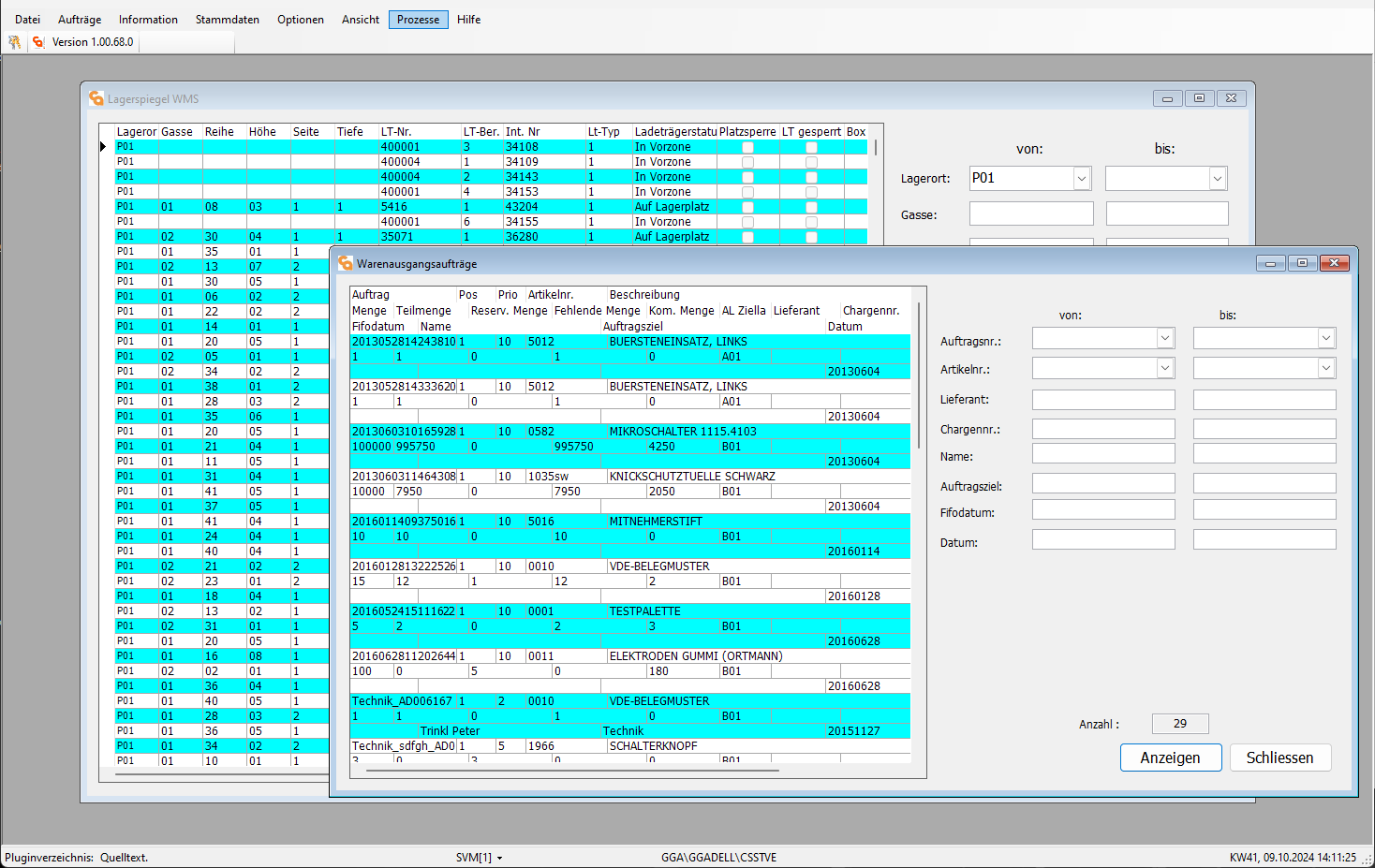Image resolution: width=1375 pixels, height=868 pixels.
Task: Select the ELEKTRODEN GUMMI (ORTMANN) description
Action: click(x=696, y=656)
